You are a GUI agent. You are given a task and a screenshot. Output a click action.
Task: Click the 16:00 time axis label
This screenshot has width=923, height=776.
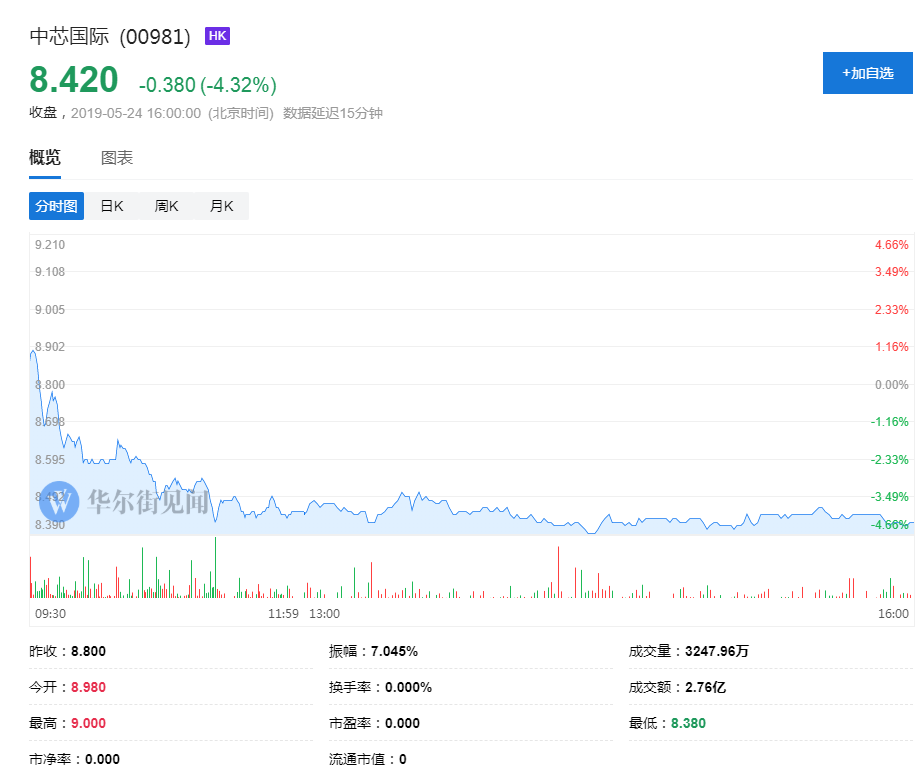click(x=893, y=614)
